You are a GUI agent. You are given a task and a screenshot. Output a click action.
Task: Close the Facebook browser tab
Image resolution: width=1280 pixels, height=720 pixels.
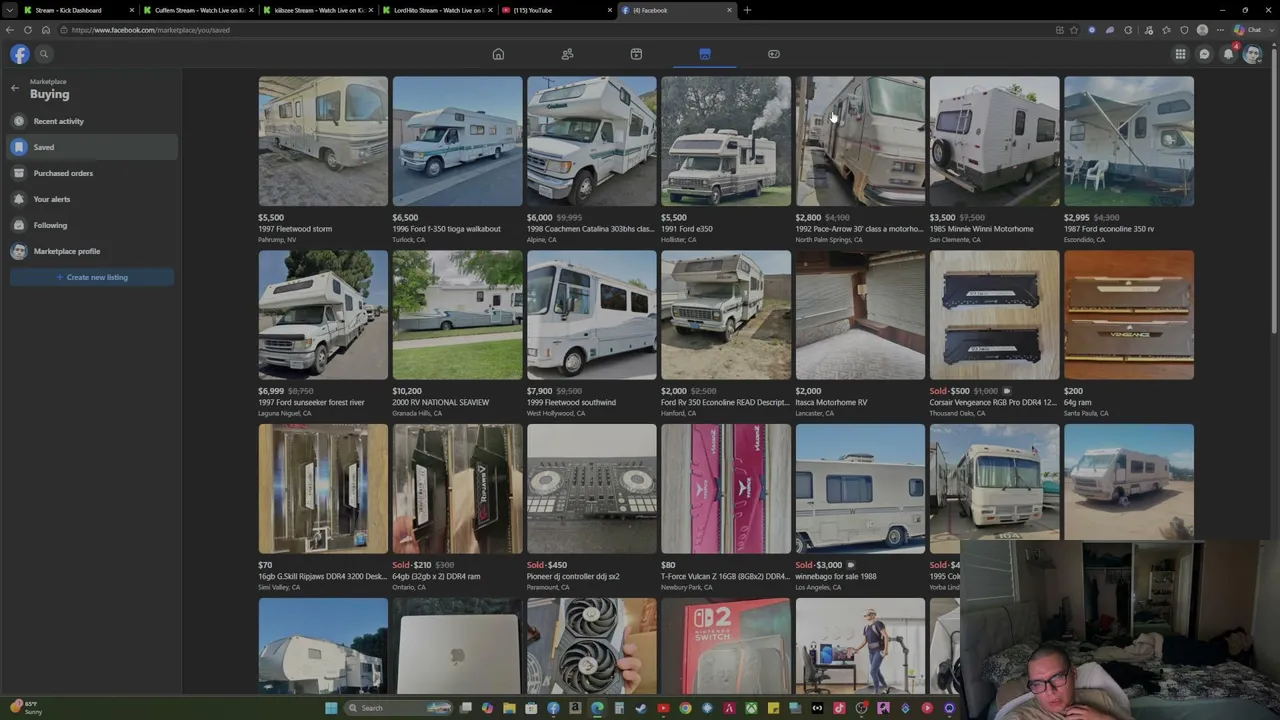point(729,10)
